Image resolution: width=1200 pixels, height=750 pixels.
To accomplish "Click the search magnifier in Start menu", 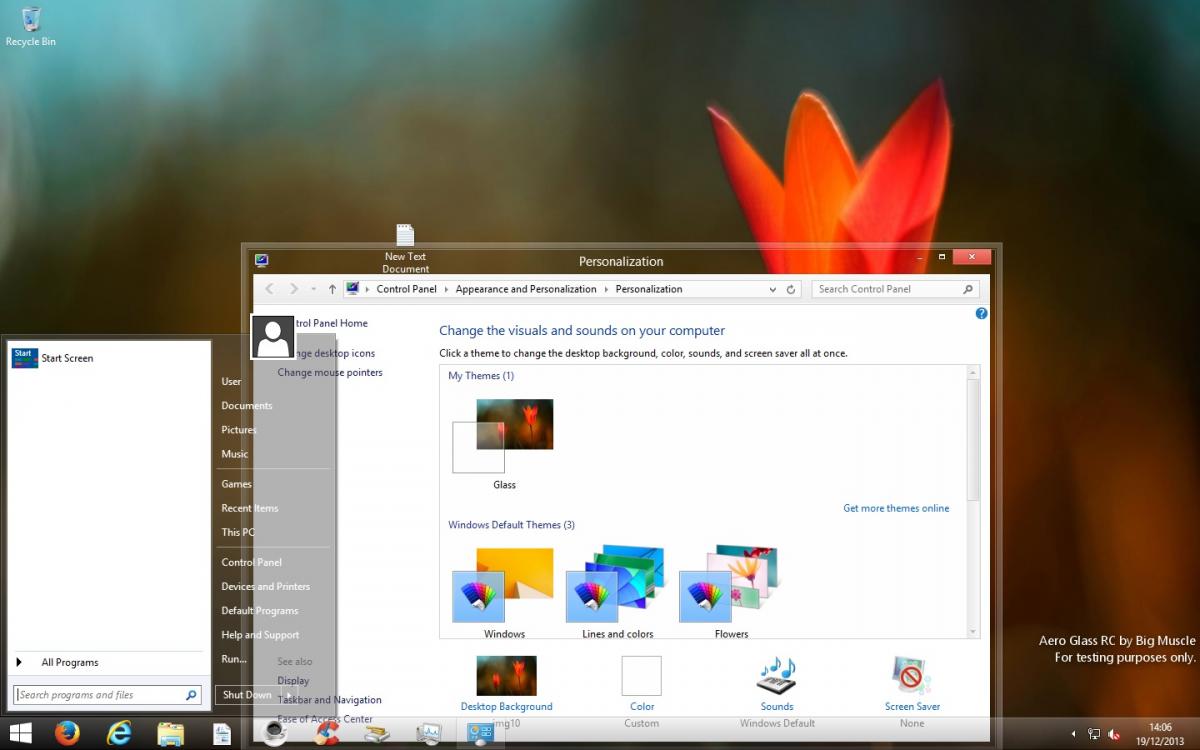I will tap(191, 695).
